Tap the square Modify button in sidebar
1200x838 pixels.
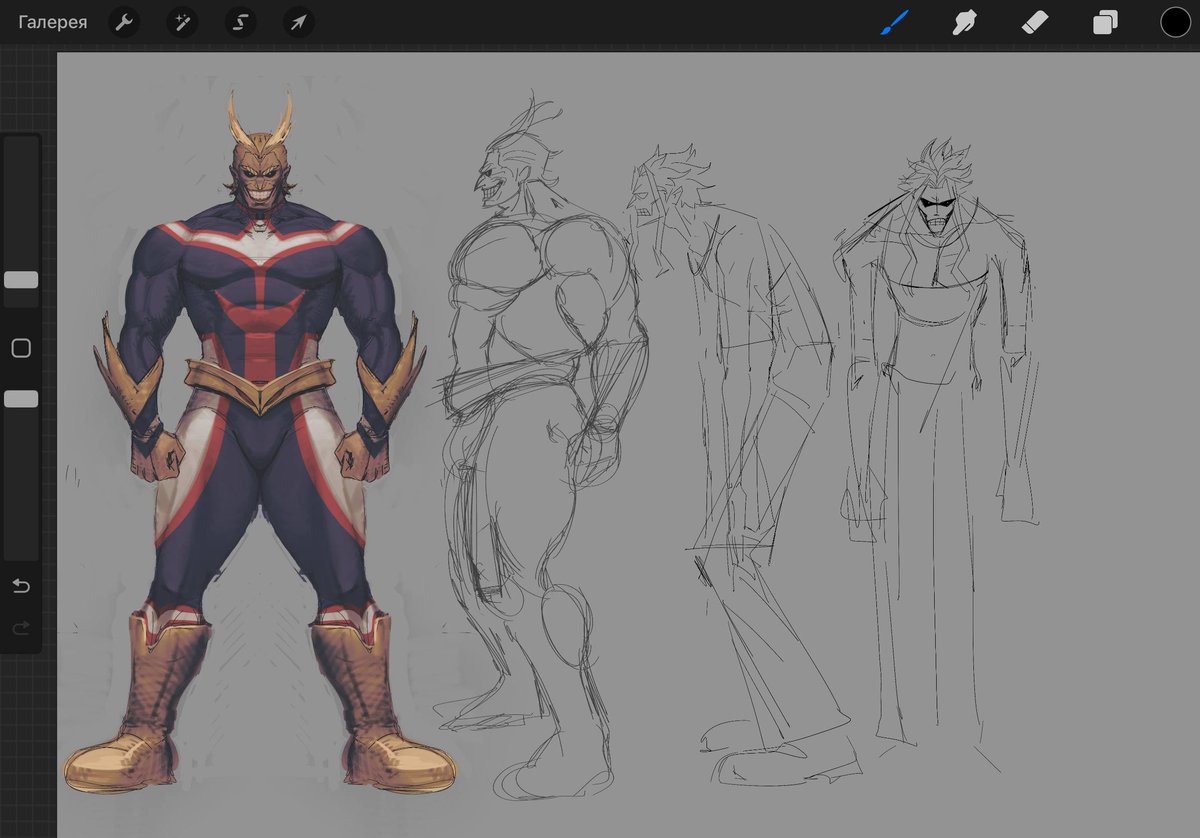pyautogui.click(x=21, y=348)
